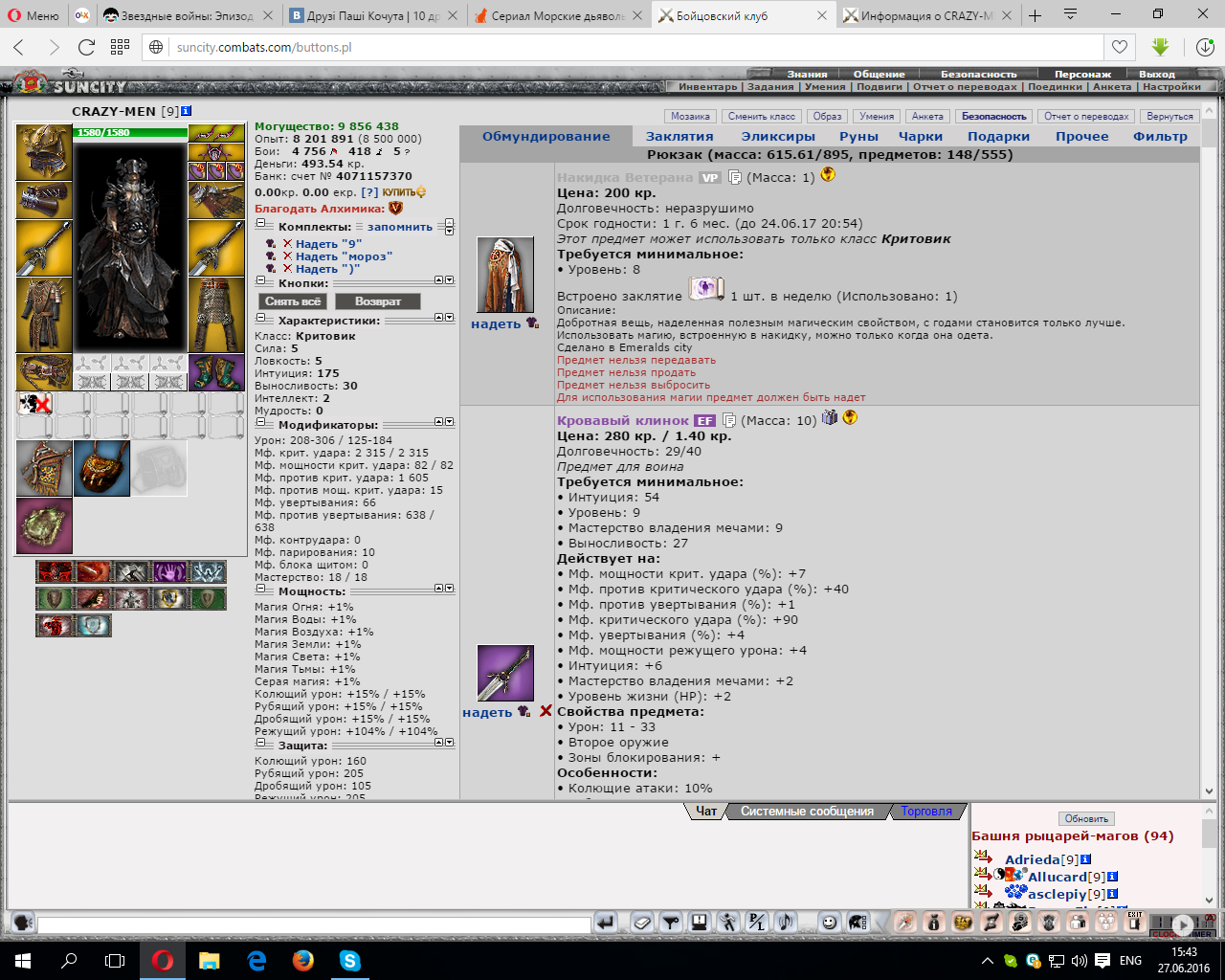
Task: Open File Explorer from taskbar
Action: click(x=210, y=960)
